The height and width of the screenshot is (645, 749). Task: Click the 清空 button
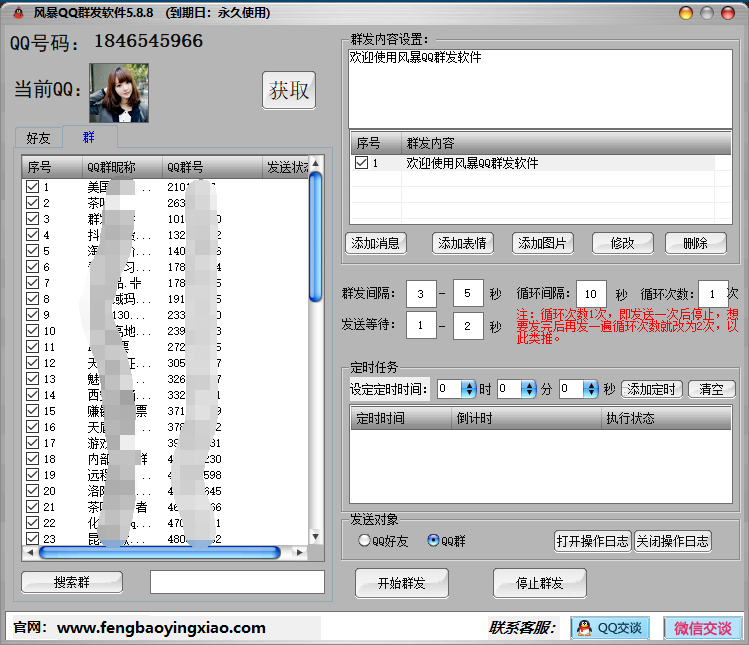click(711, 389)
